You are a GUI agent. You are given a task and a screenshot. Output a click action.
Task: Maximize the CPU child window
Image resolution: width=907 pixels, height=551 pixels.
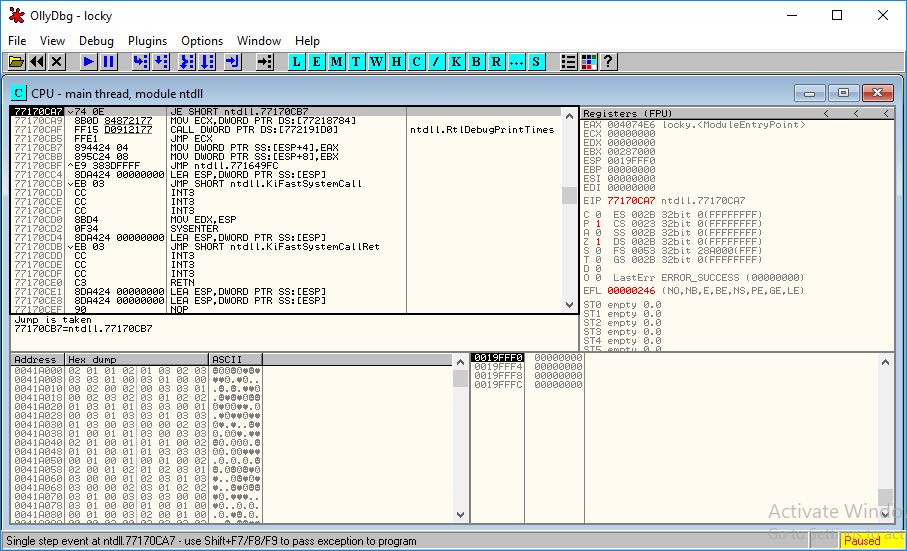pyautogui.click(x=843, y=93)
